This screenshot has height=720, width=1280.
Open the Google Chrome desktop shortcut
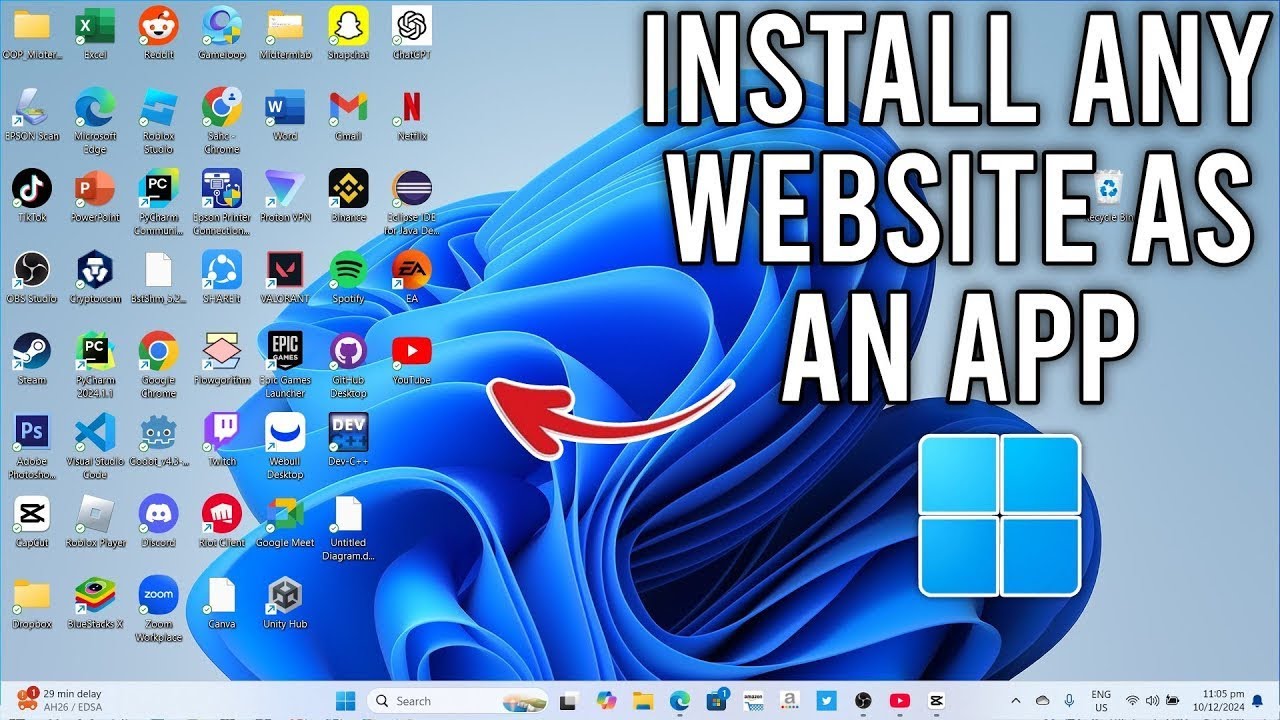click(158, 363)
